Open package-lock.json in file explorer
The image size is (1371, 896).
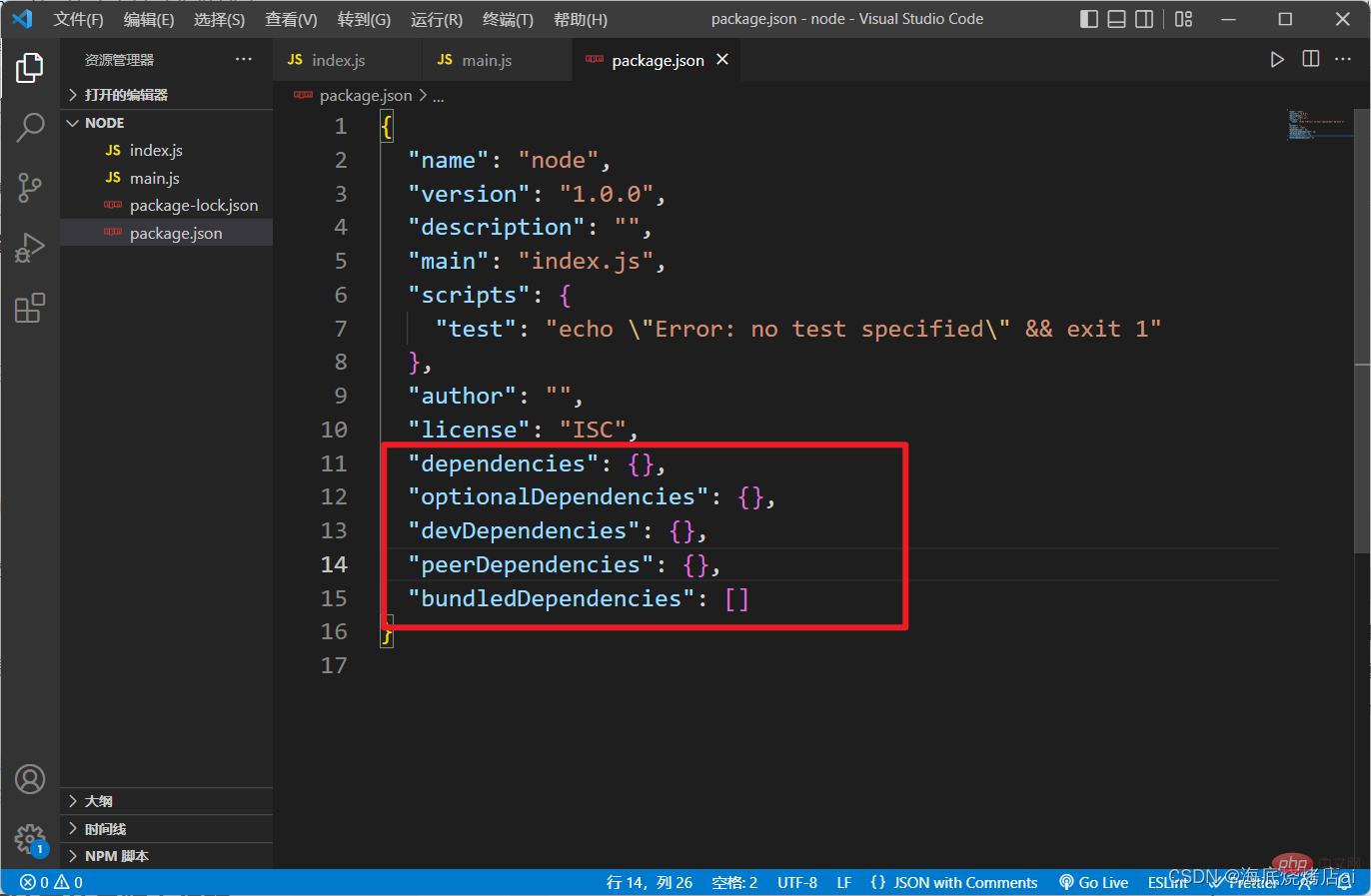[x=194, y=206]
